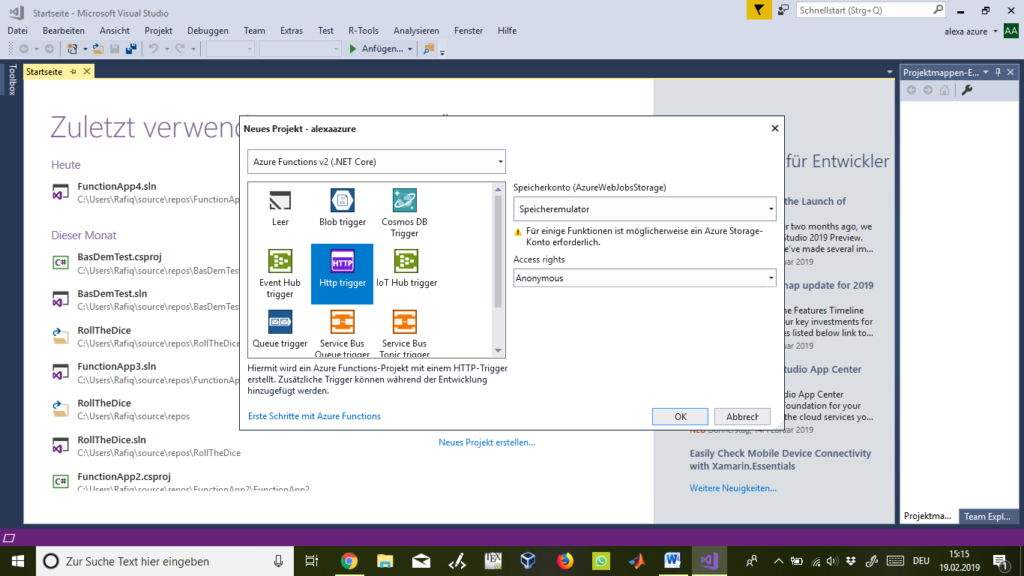This screenshot has height=576, width=1024.
Task: Open File Explorer from the taskbar
Action: pos(385,561)
